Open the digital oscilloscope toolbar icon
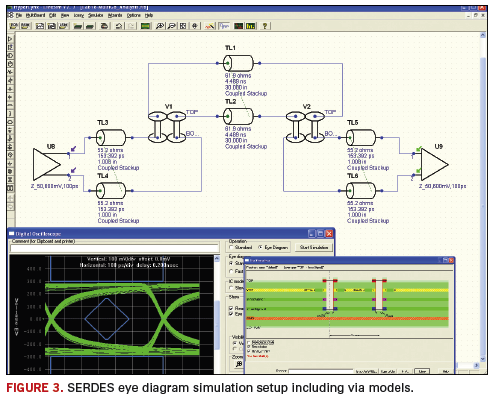The image size is (492, 398). (x=239, y=26)
